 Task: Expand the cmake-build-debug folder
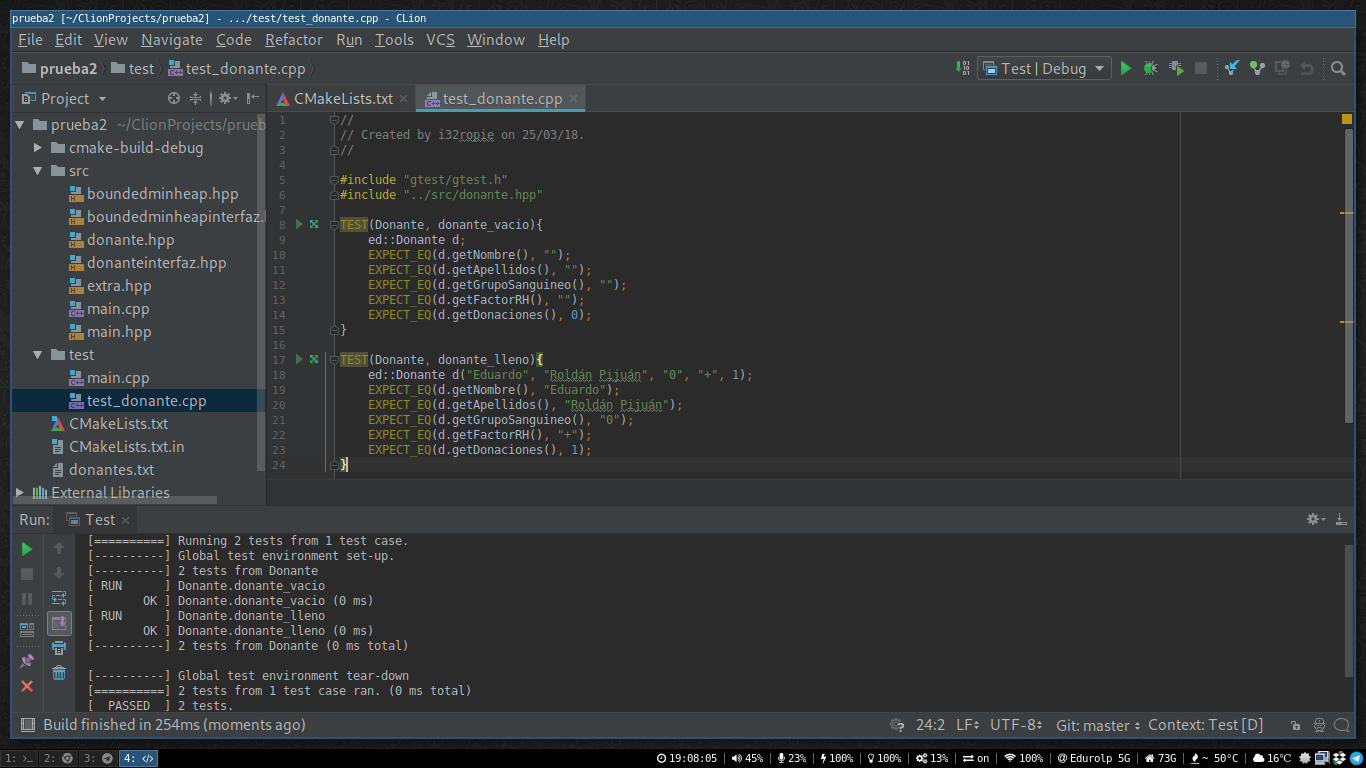38,148
